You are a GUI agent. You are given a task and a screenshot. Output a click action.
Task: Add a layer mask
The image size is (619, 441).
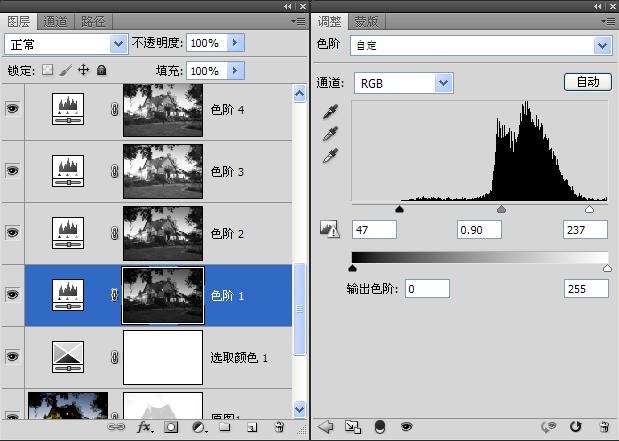coord(171,427)
